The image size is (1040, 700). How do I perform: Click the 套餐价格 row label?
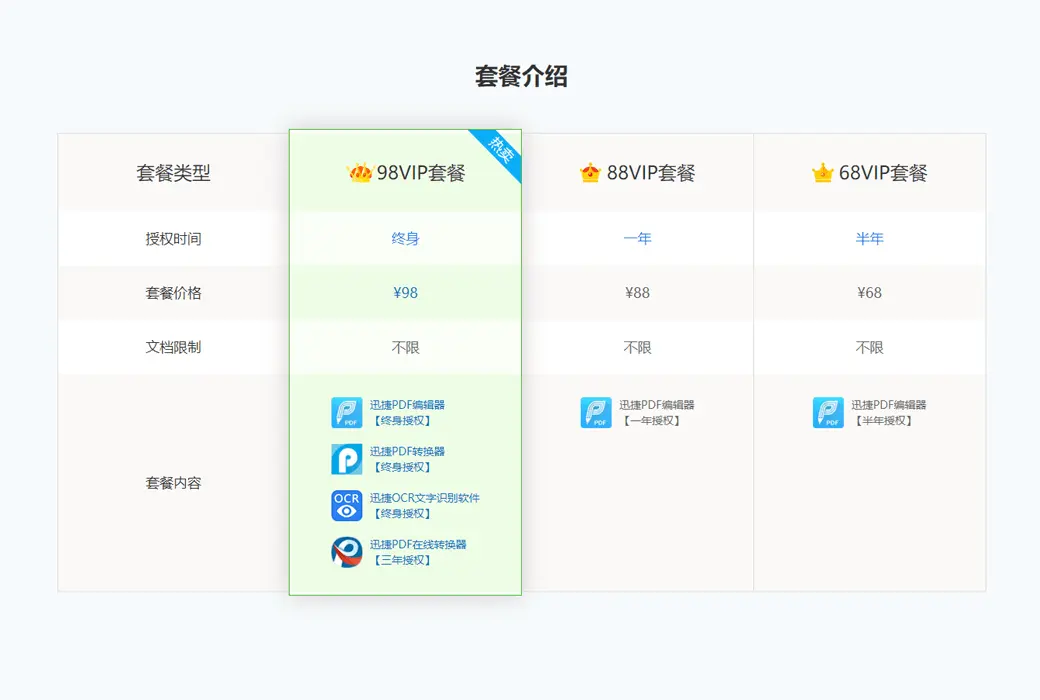[x=173, y=293]
